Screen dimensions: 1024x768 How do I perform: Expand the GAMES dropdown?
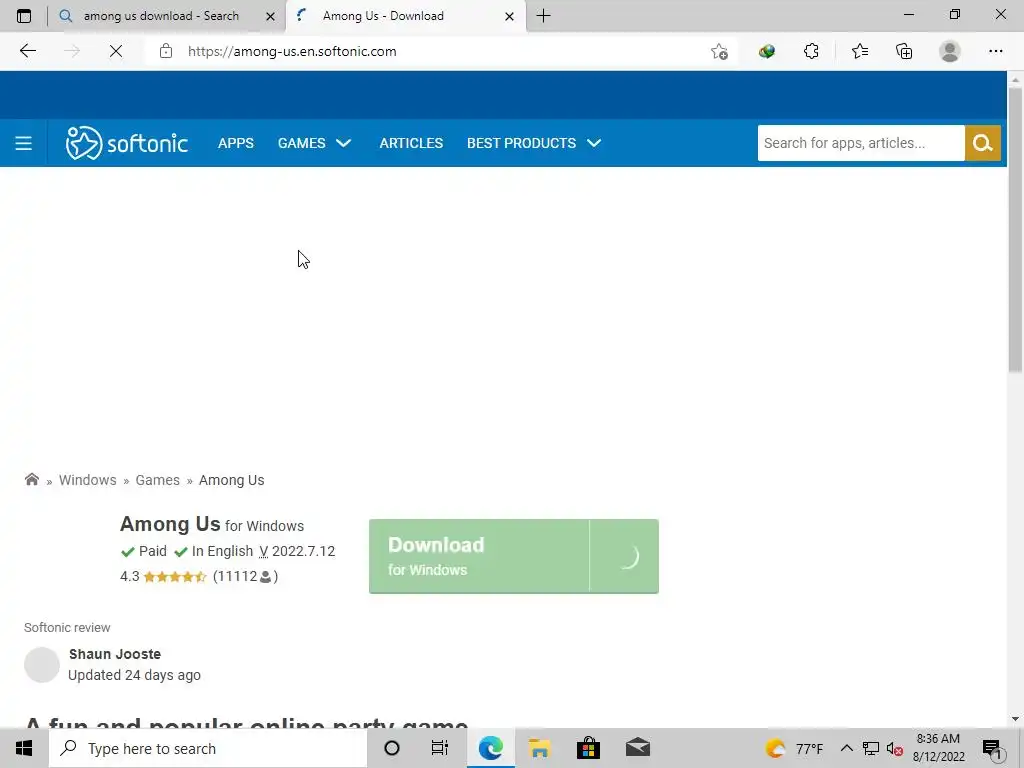coord(314,143)
